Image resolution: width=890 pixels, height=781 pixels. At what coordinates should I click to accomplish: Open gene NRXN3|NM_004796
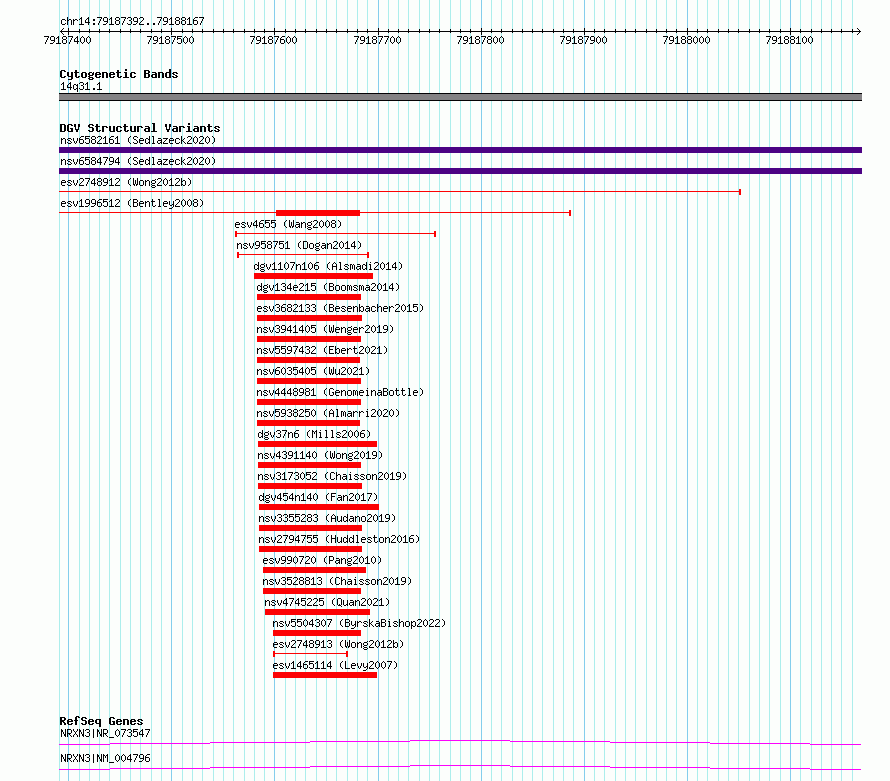(x=105, y=758)
